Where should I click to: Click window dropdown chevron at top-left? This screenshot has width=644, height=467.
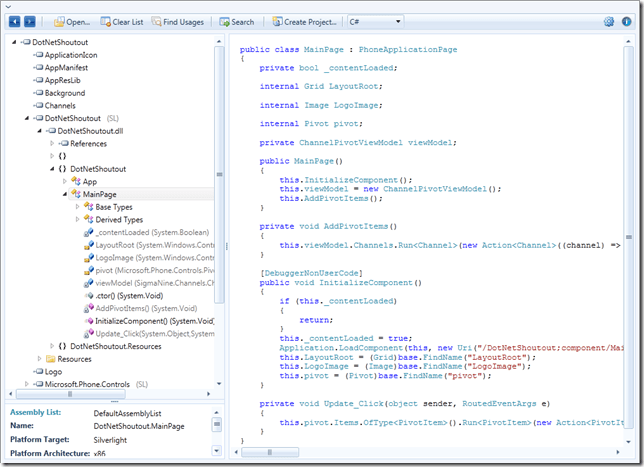point(8,7)
